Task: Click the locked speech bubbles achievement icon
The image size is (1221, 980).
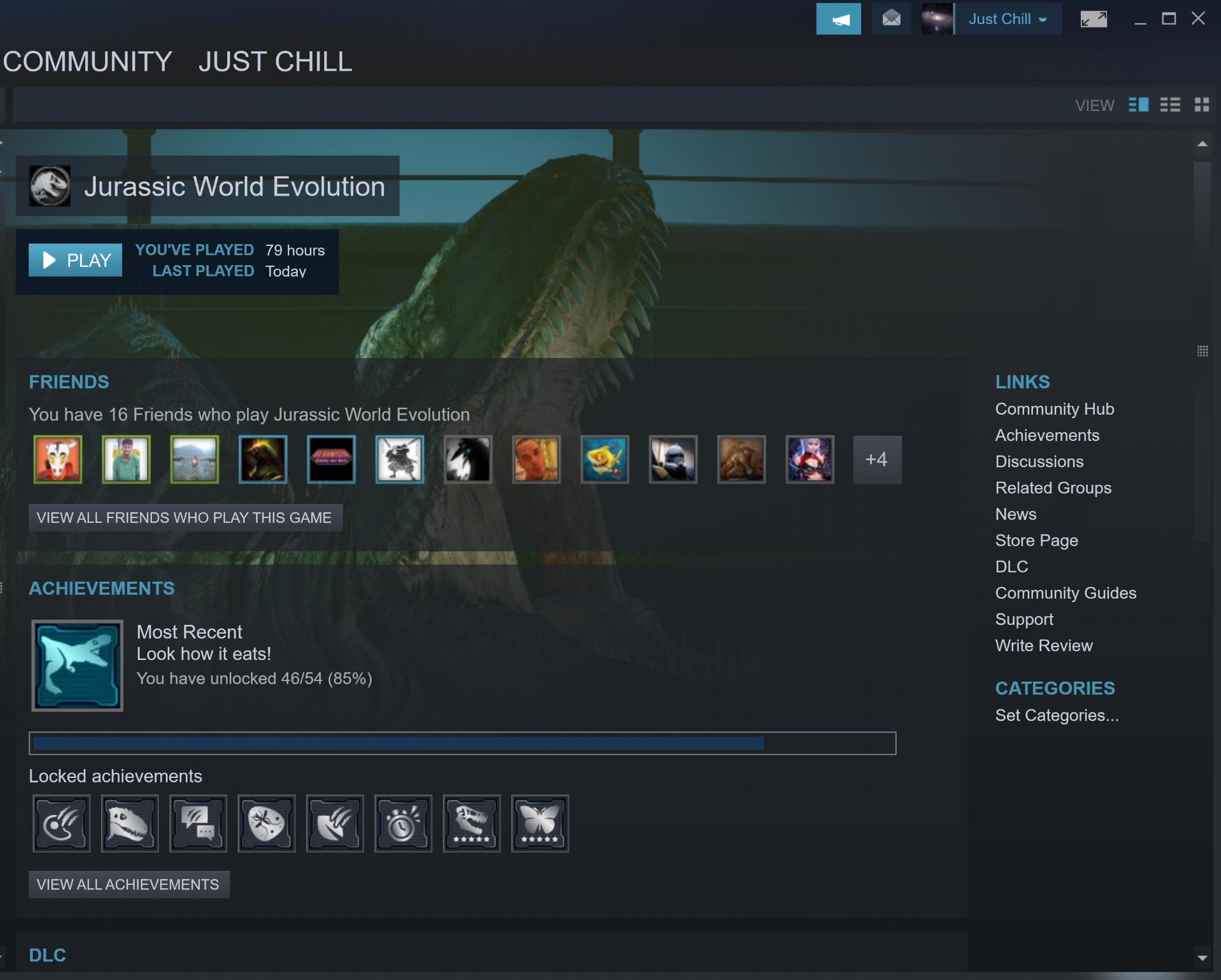Action: tap(198, 823)
